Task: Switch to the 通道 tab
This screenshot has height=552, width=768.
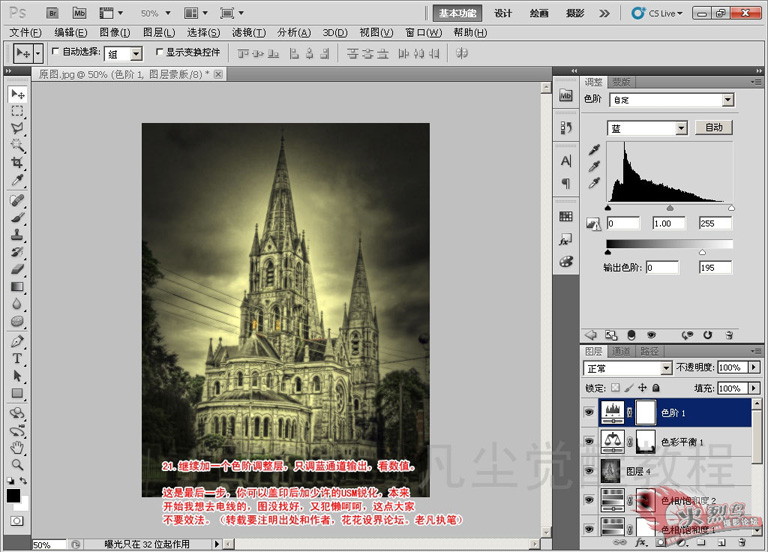Action: [621, 351]
